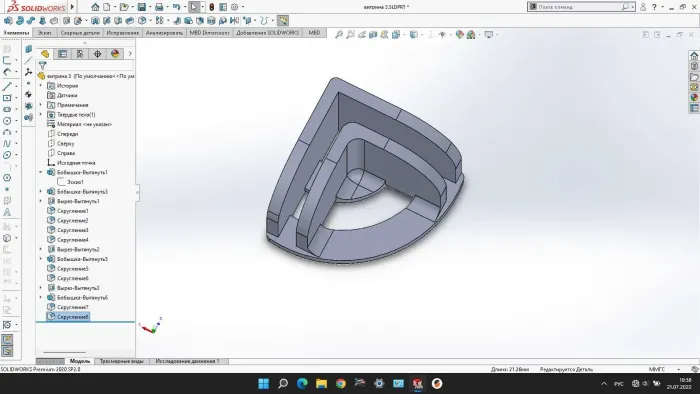Open Appearances color ball in task pane
Screen dimensions: 700x394
tap(694, 98)
